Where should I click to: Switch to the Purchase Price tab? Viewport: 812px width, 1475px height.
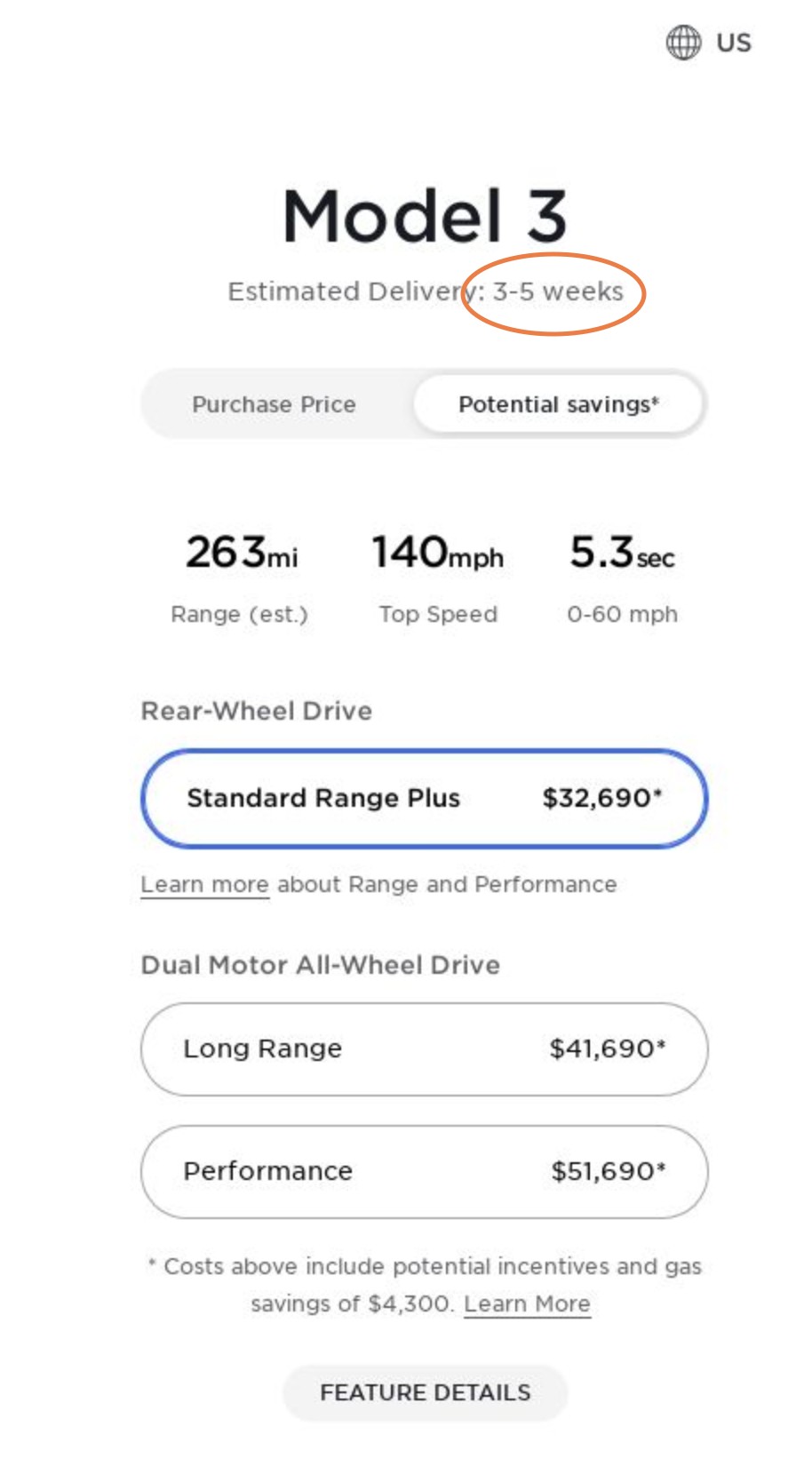(275, 404)
